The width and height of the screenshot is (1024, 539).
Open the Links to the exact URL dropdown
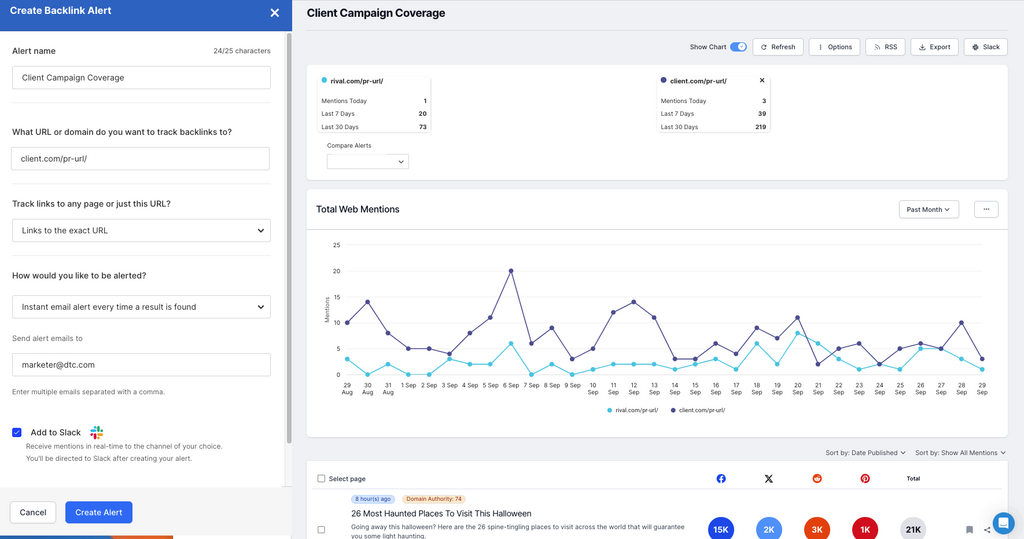[141, 231]
